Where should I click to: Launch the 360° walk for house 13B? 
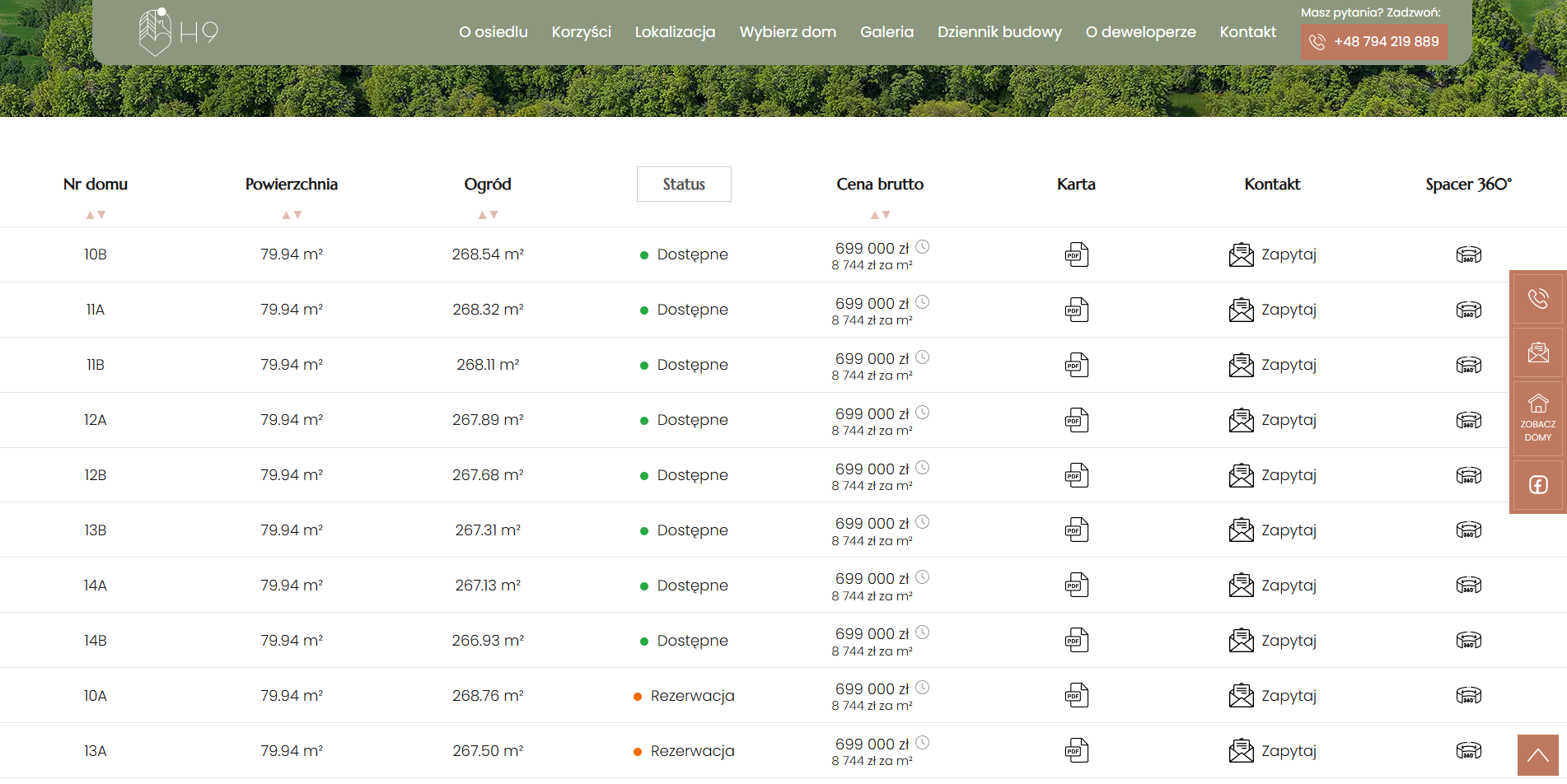click(1468, 530)
